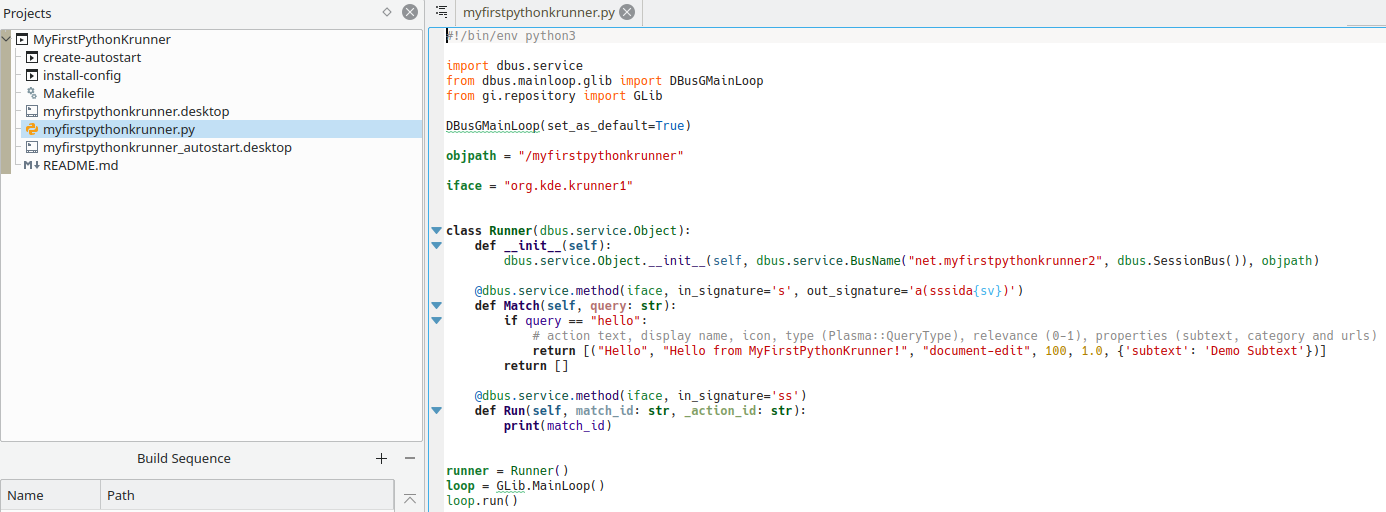
Task: Select README.md in the project tree
Action: coord(80,166)
